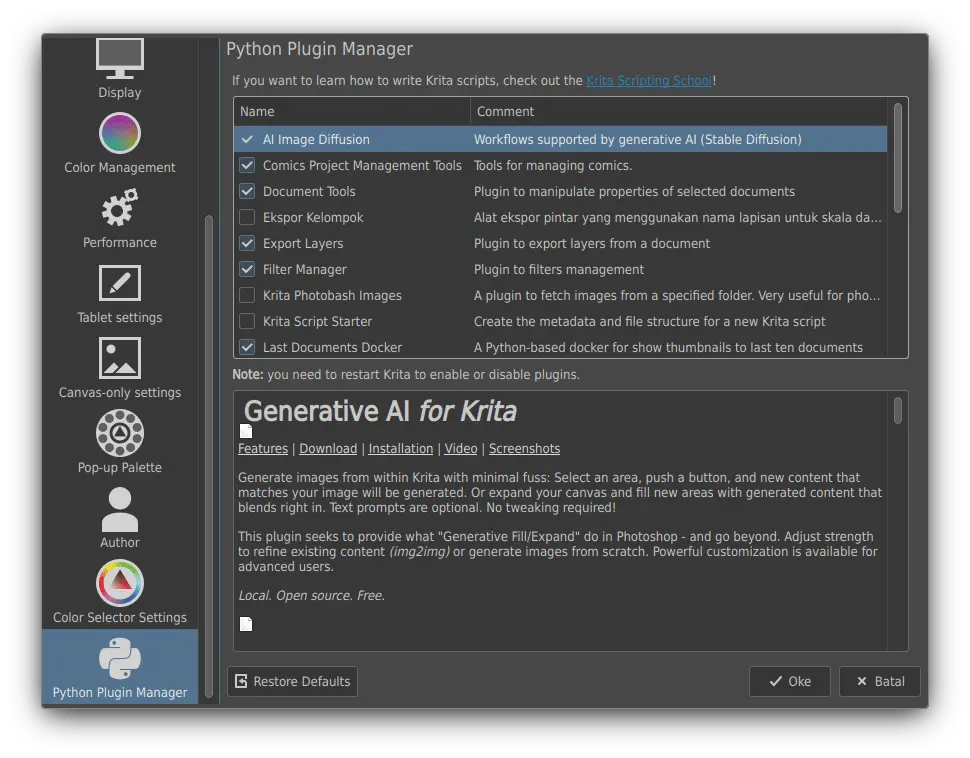The image size is (970, 758).
Task: Enable the Krita Photobash Images plugin
Action: click(247, 295)
